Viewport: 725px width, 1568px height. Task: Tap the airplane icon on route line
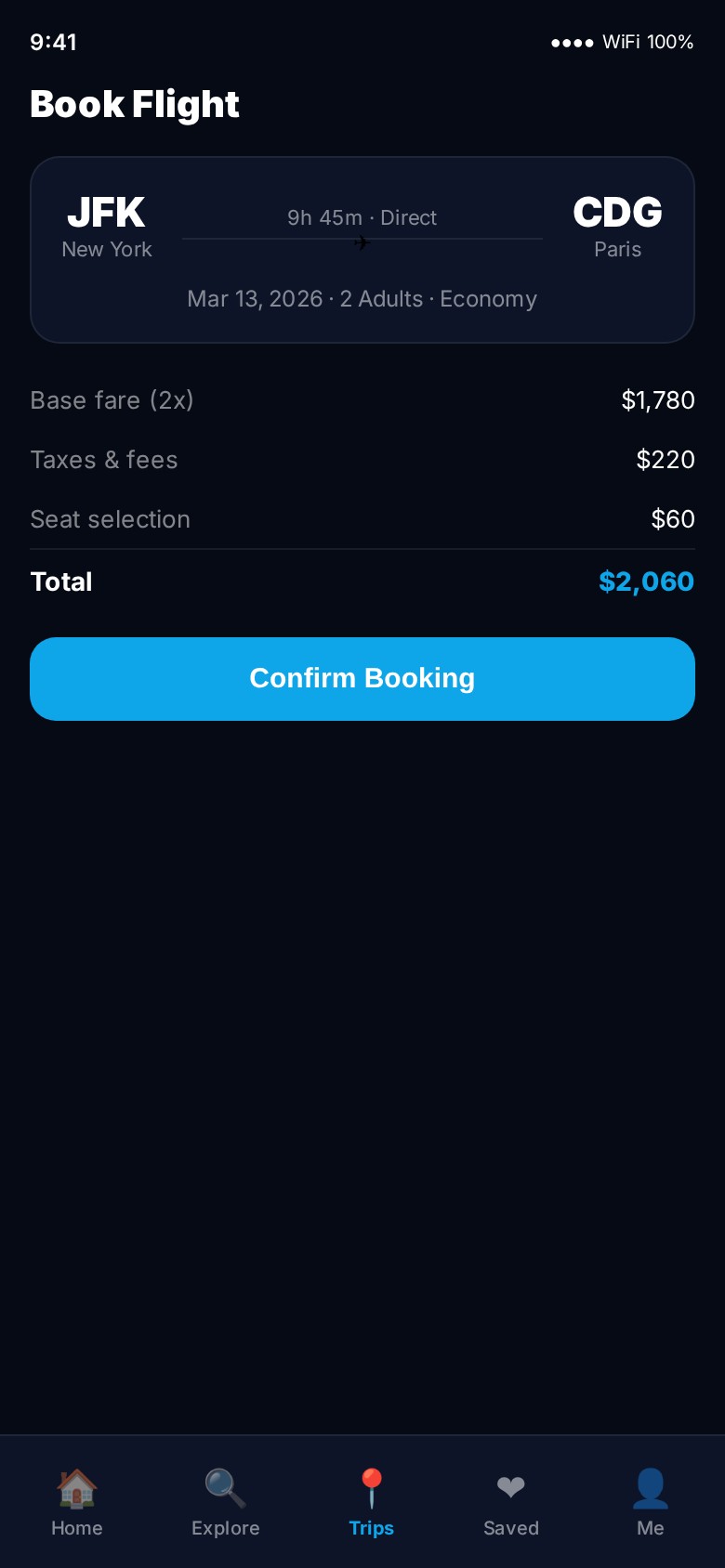(x=362, y=243)
